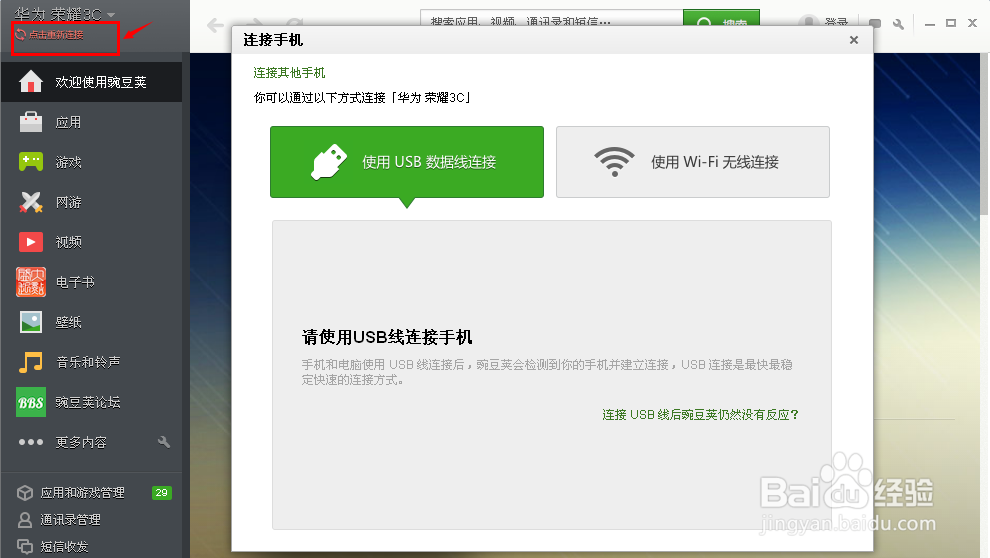
Task: Click the back arrow navigation icon
Action: [x=215, y=25]
